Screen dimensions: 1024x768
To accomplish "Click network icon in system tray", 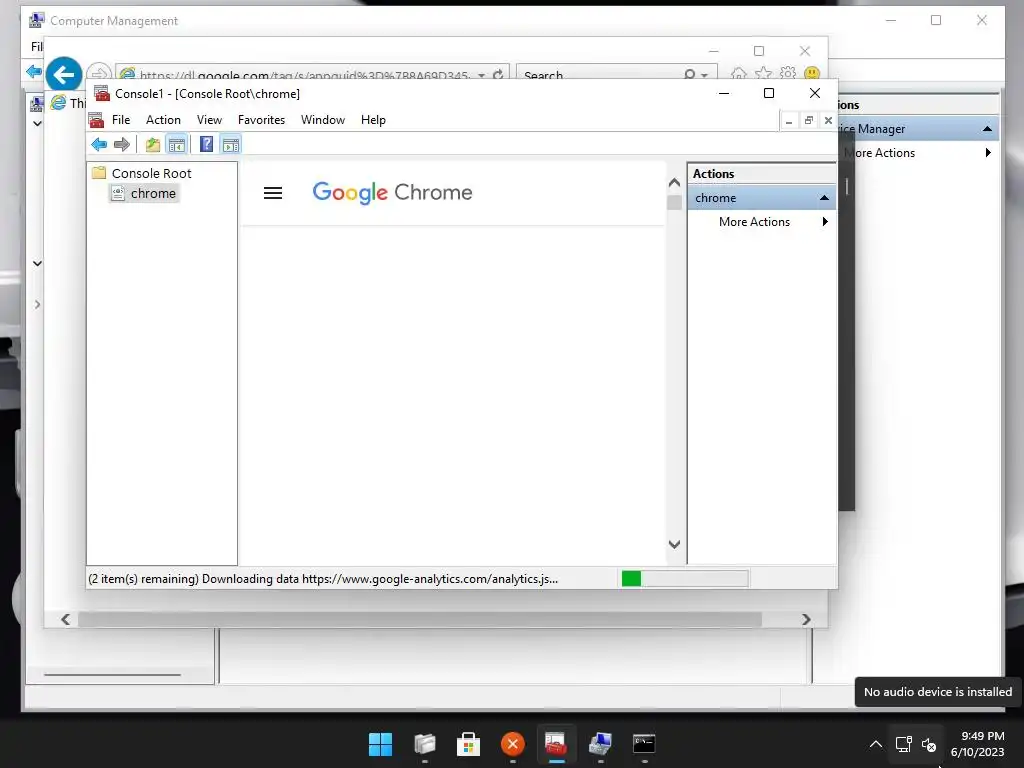I will (x=904, y=744).
